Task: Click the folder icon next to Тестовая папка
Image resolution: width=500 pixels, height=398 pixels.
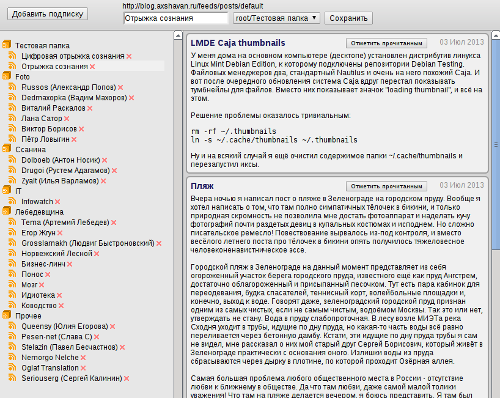Action: [x=6, y=45]
